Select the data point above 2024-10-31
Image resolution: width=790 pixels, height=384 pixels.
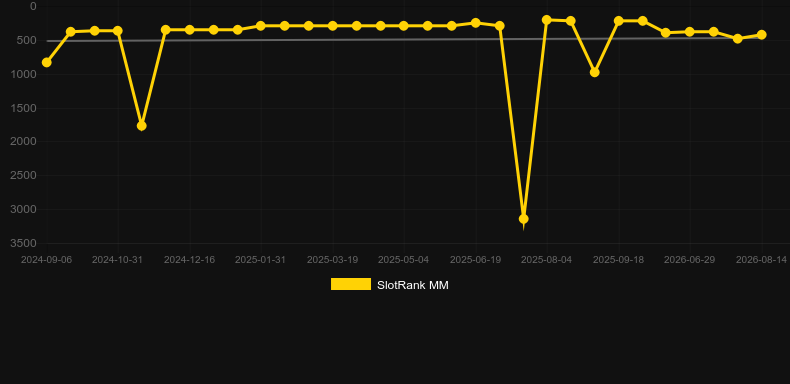pyautogui.click(x=117, y=31)
